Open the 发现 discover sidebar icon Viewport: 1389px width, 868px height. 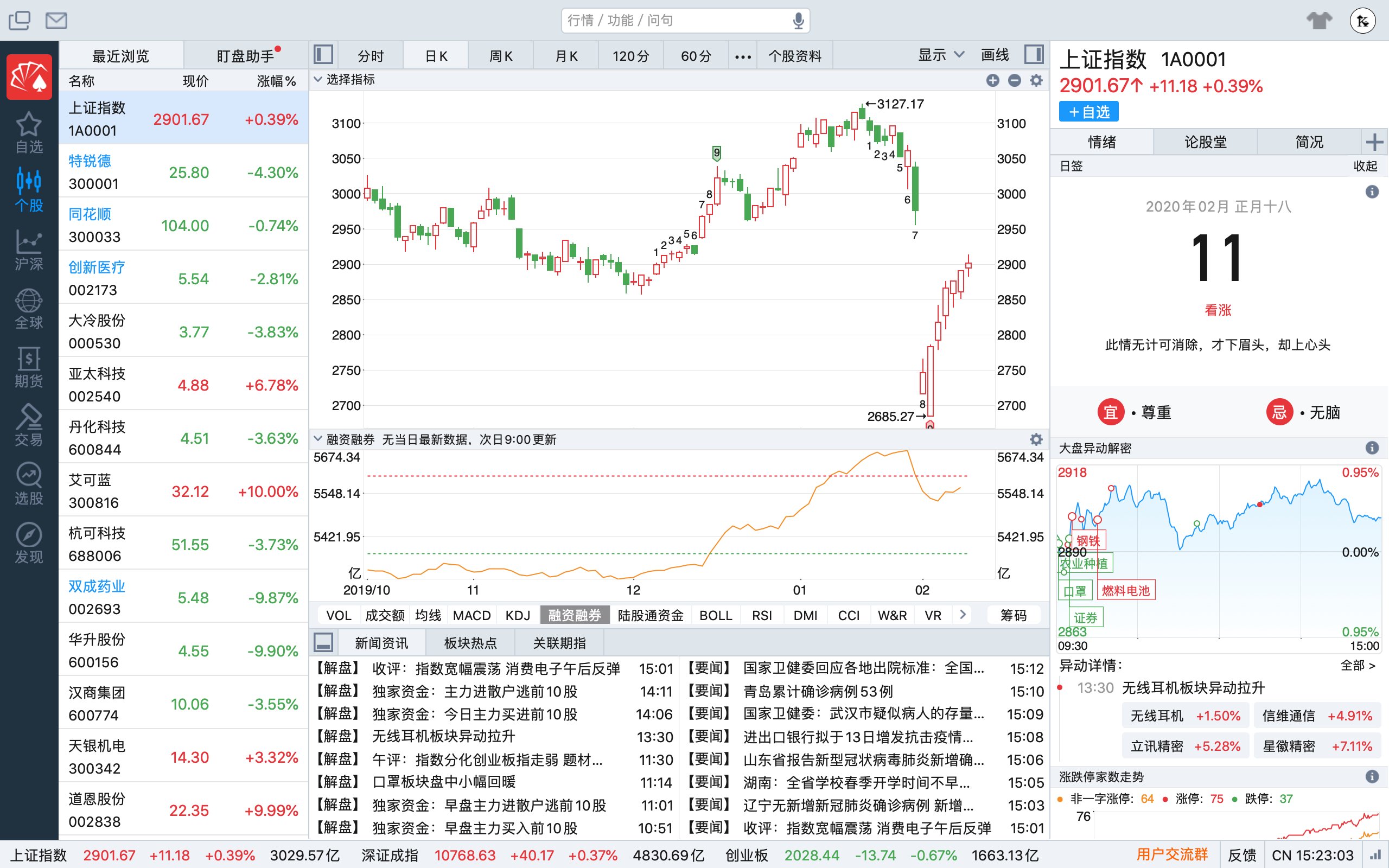[x=29, y=542]
